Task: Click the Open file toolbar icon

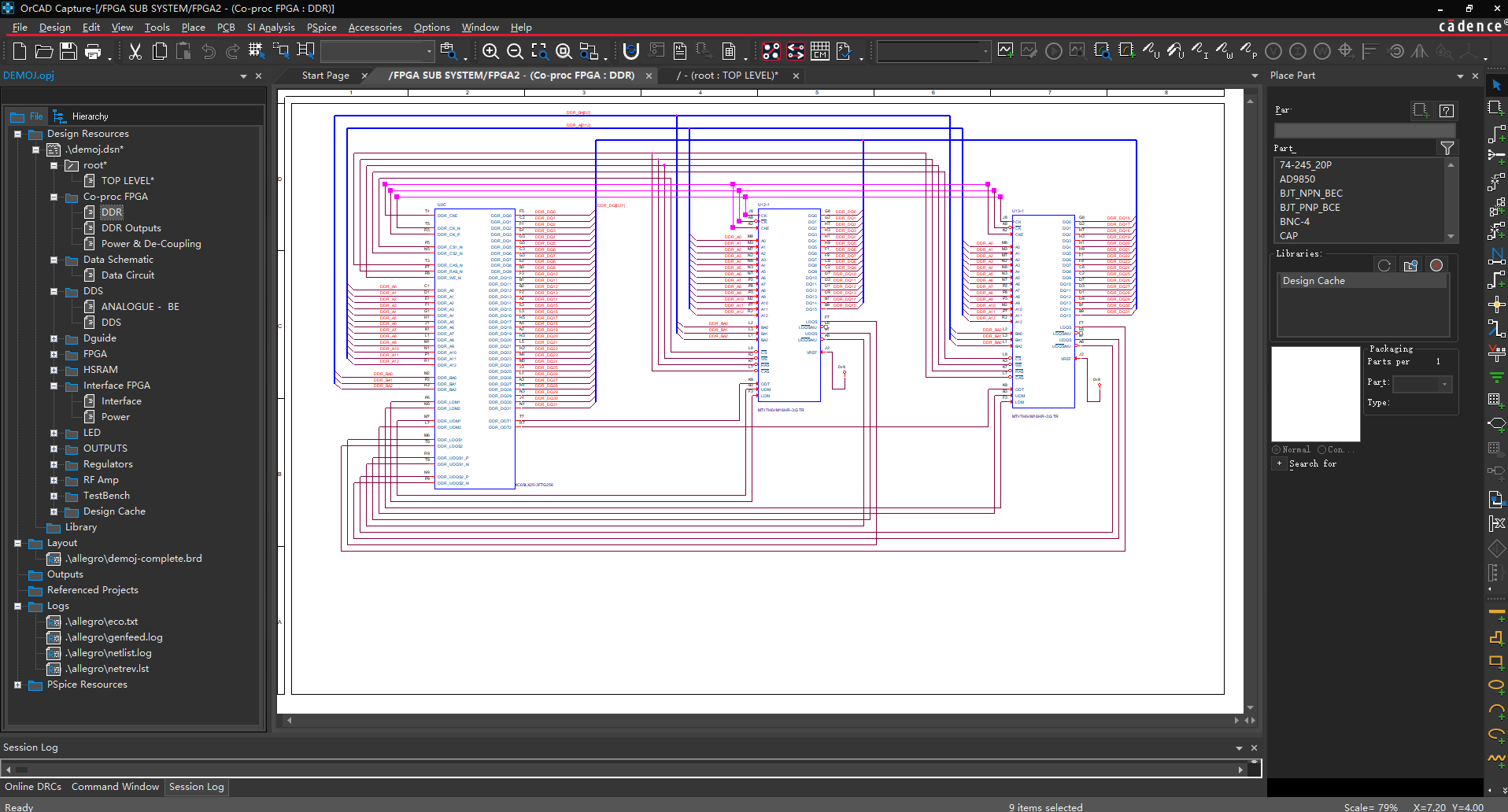Action: point(44,52)
